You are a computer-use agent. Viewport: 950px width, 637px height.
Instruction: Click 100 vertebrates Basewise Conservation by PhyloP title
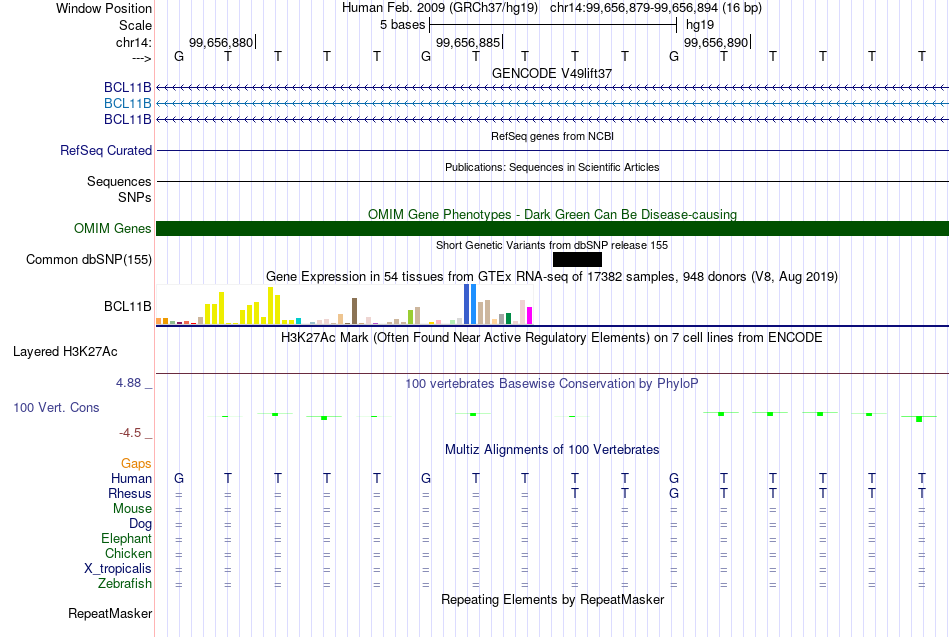click(x=552, y=384)
